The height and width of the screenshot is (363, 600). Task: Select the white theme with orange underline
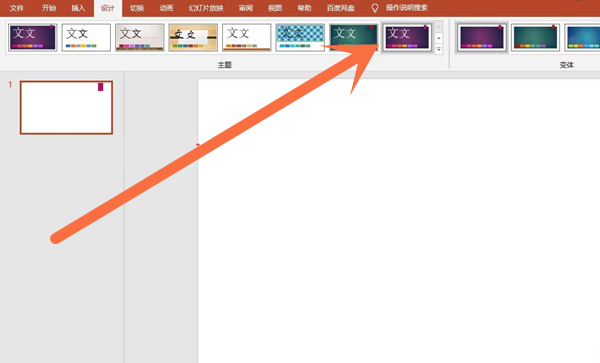click(247, 37)
